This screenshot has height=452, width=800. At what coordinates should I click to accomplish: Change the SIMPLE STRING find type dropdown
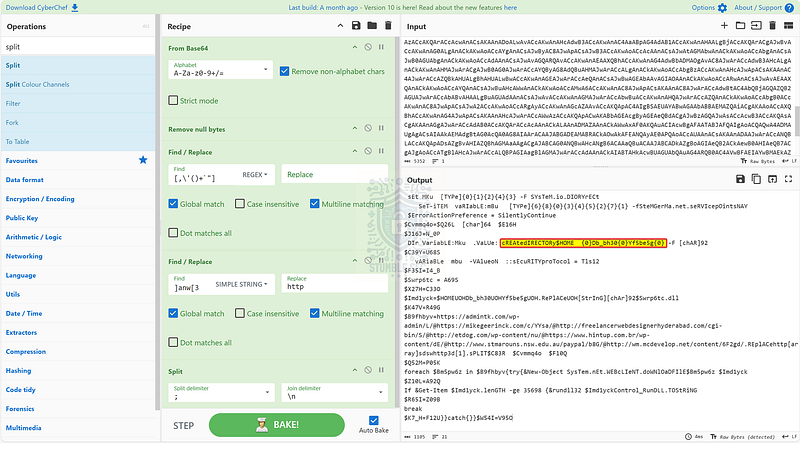point(241,284)
